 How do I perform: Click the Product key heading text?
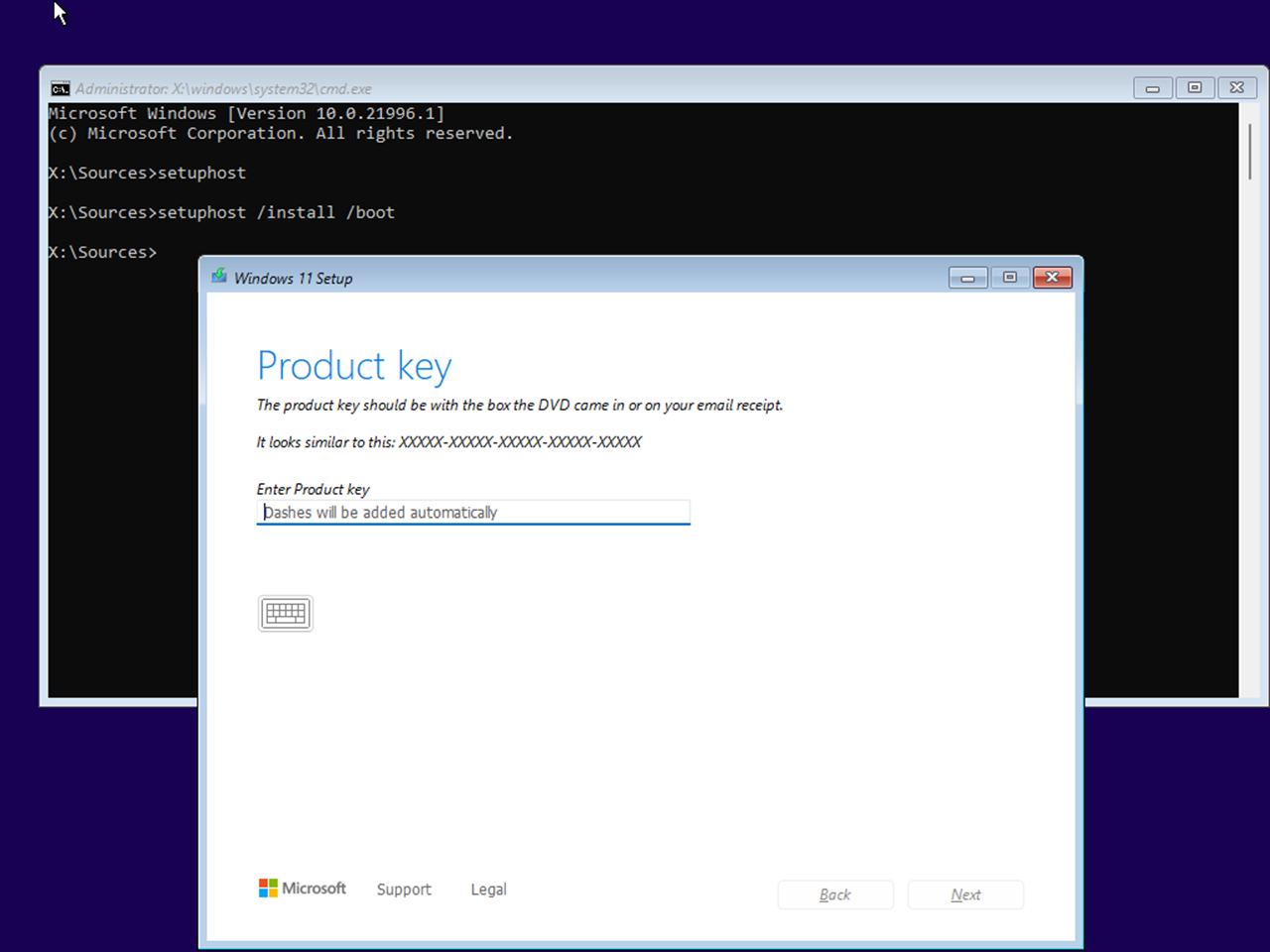point(354,367)
